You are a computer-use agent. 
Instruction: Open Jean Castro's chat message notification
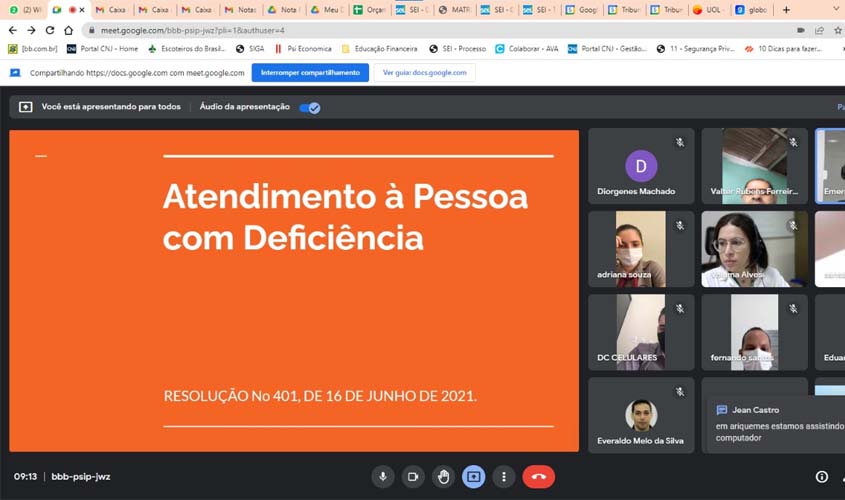(x=775, y=423)
